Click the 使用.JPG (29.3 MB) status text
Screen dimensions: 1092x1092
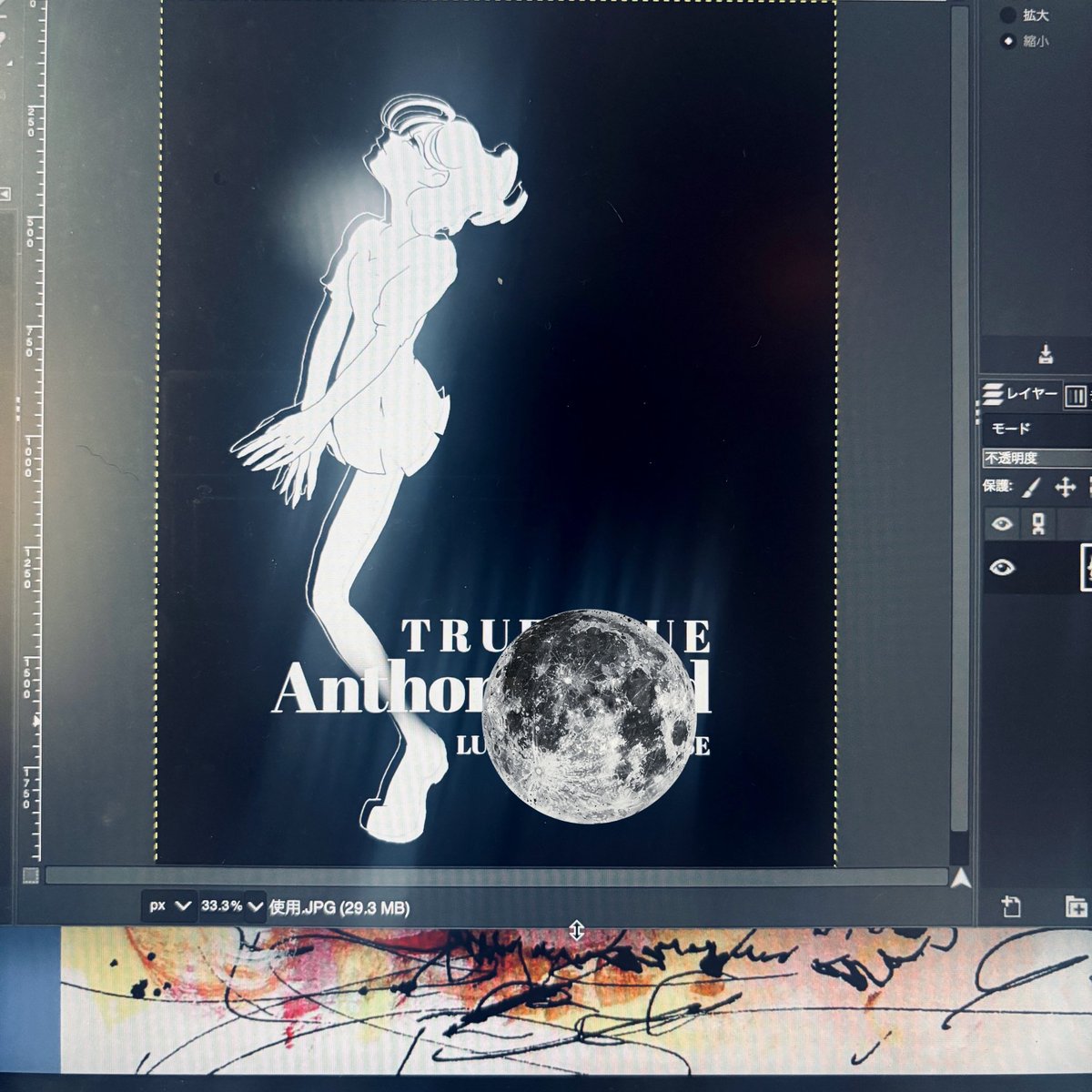339,907
